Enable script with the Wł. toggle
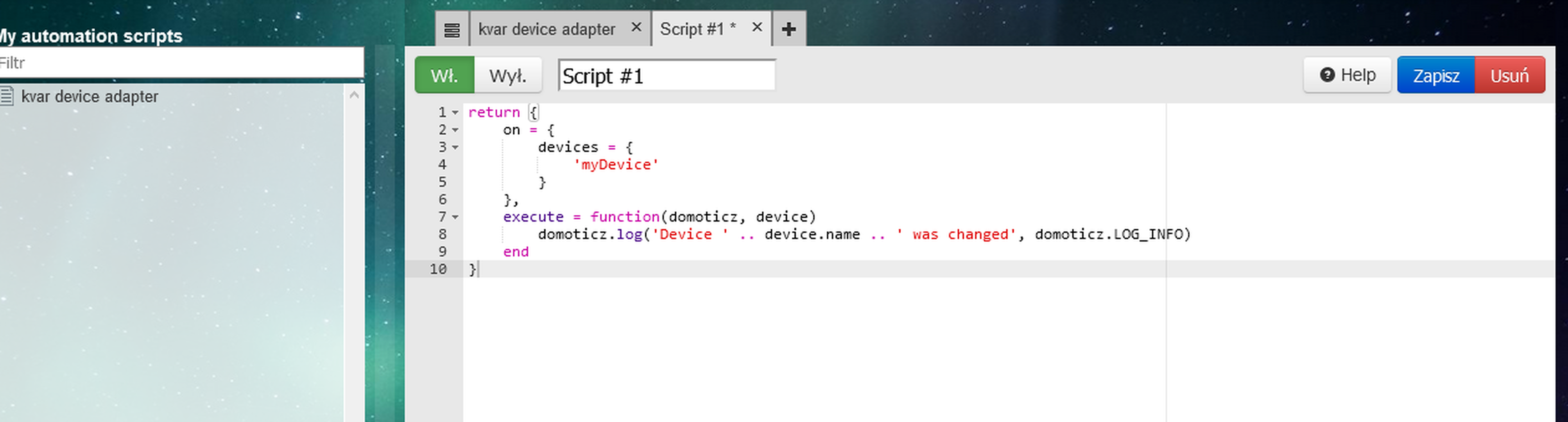Screen dimensions: 1568x422 [x=444, y=75]
